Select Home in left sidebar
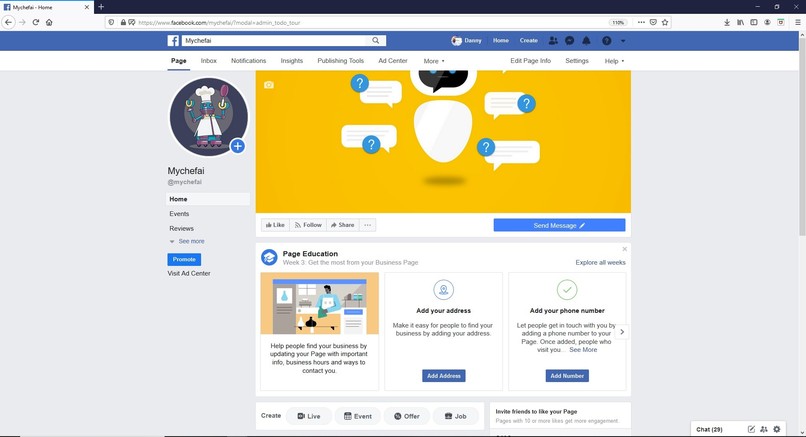 click(x=208, y=199)
